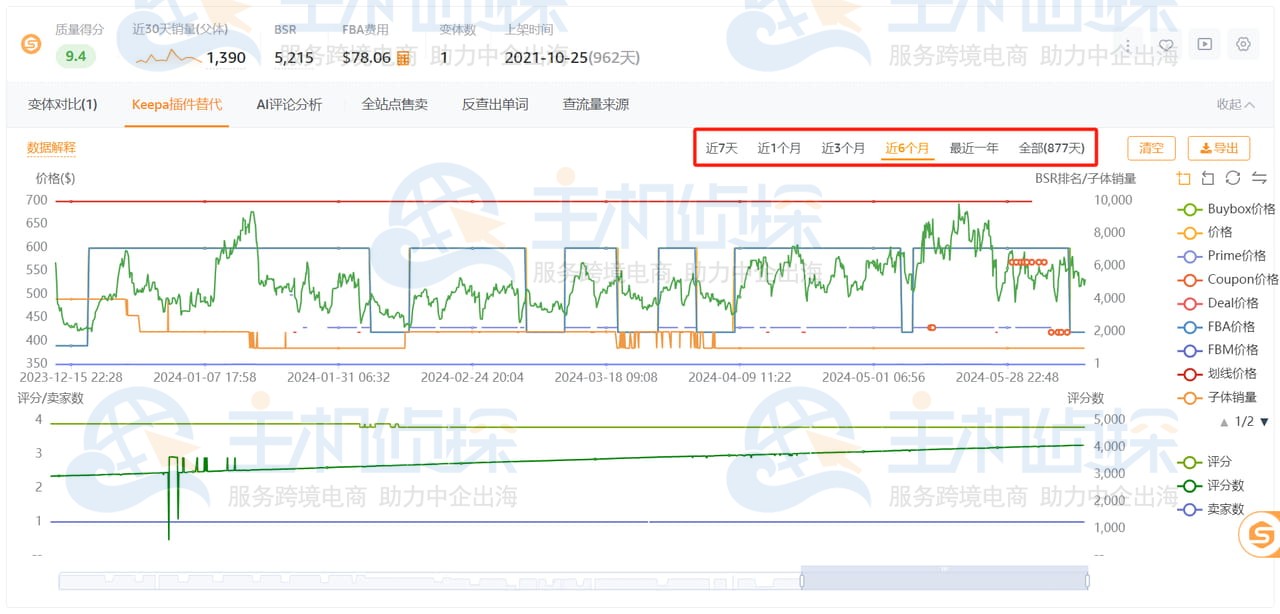
Task: Select the 近7天 time range filter
Action: 720,147
